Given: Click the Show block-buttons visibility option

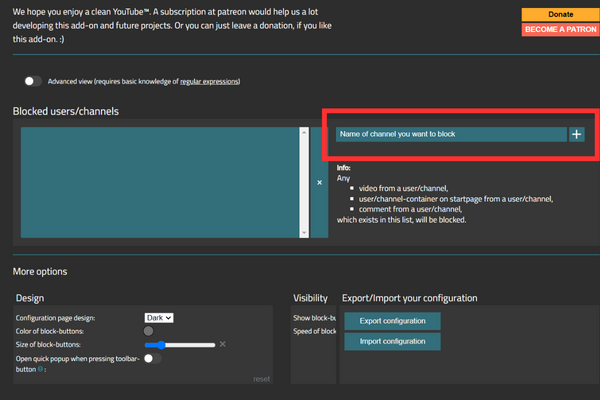Looking at the screenshot, I should (305, 317).
